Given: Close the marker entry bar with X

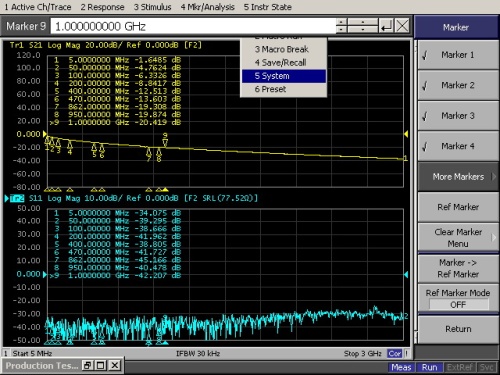Looking at the screenshot, I should pos(402,26).
